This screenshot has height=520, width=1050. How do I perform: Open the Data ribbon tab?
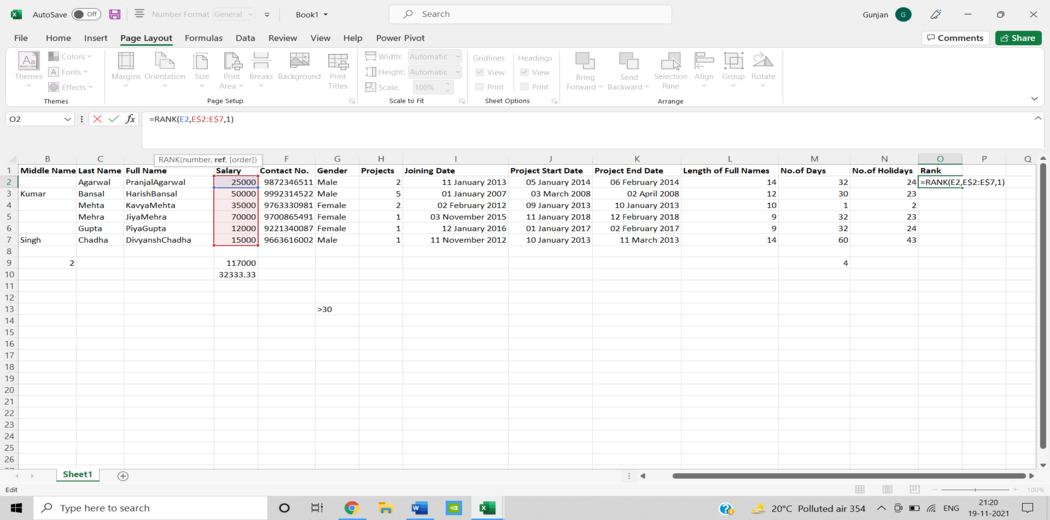[x=245, y=38]
